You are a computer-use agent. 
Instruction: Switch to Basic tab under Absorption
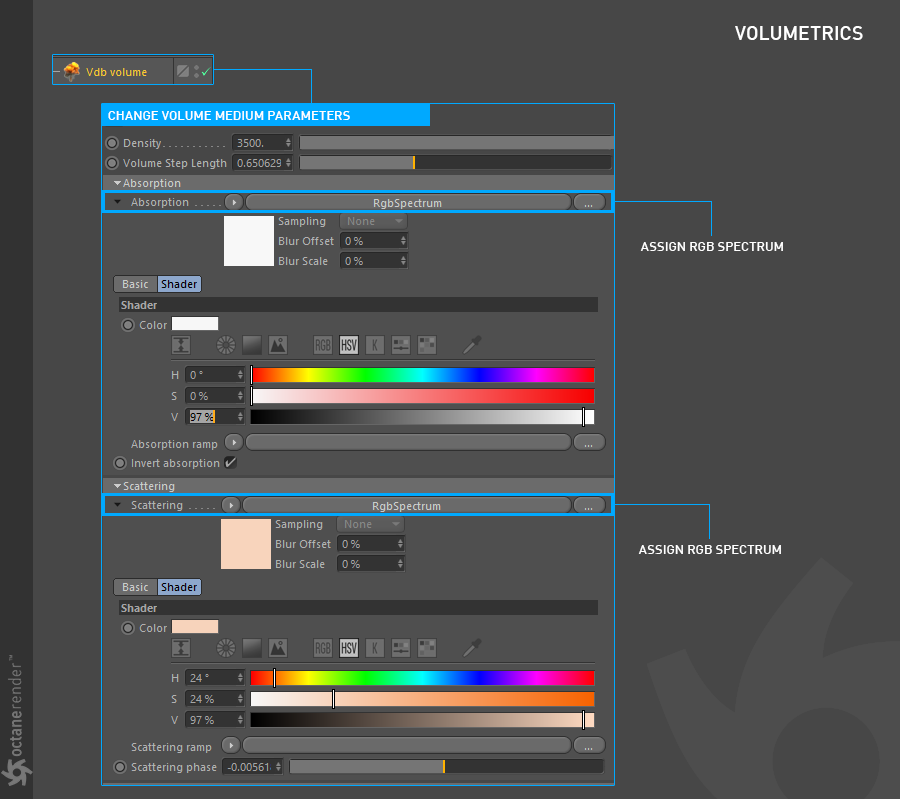pos(135,284)
